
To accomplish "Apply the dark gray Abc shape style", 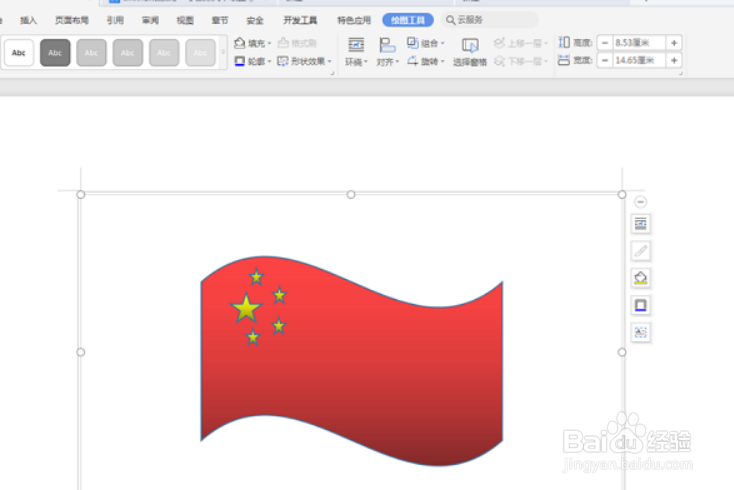I will [55, 52].
